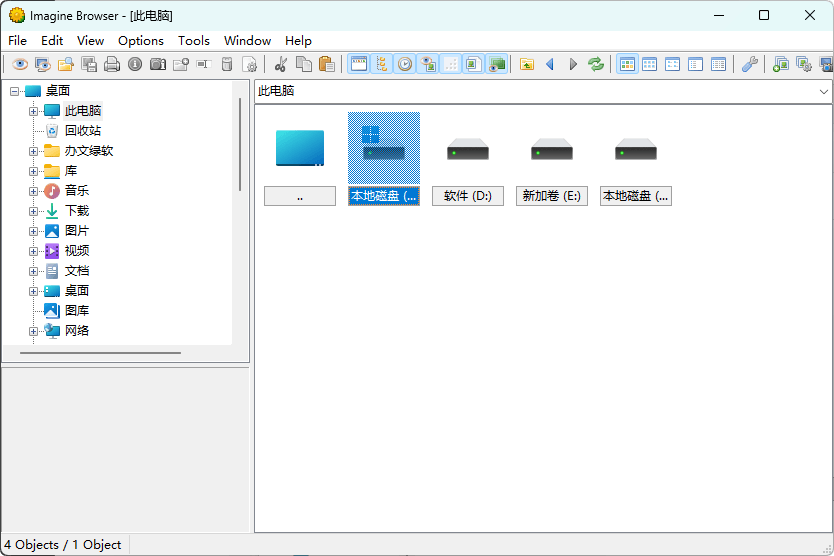Open the Window menu

click(x=247, y=40)
